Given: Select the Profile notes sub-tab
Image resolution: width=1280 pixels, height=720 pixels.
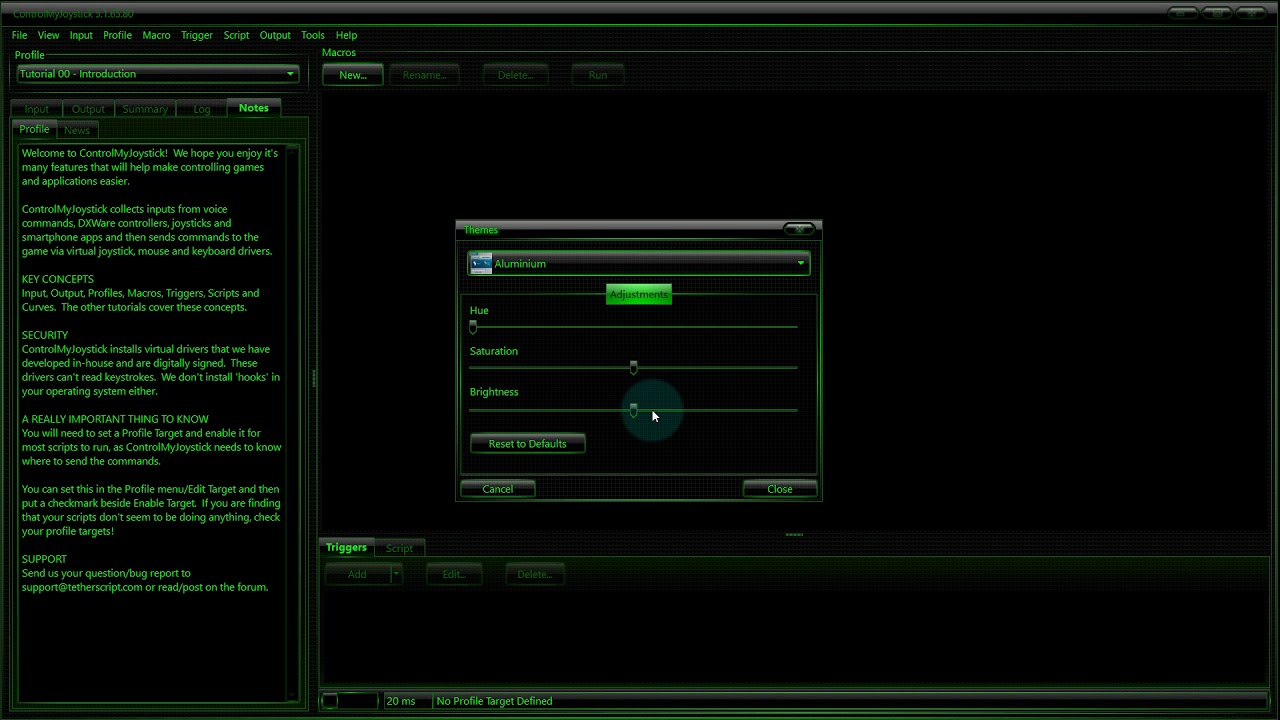Looking at the screenshot, I should (x=34, y=129).
